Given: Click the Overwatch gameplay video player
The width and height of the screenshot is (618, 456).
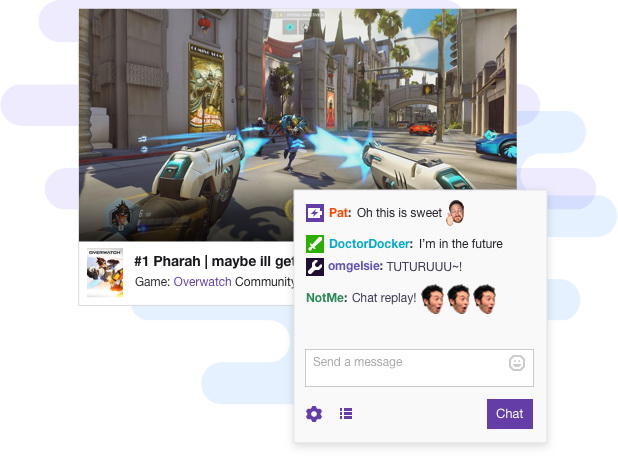Looking at the screenshot, I should point(298,125).
